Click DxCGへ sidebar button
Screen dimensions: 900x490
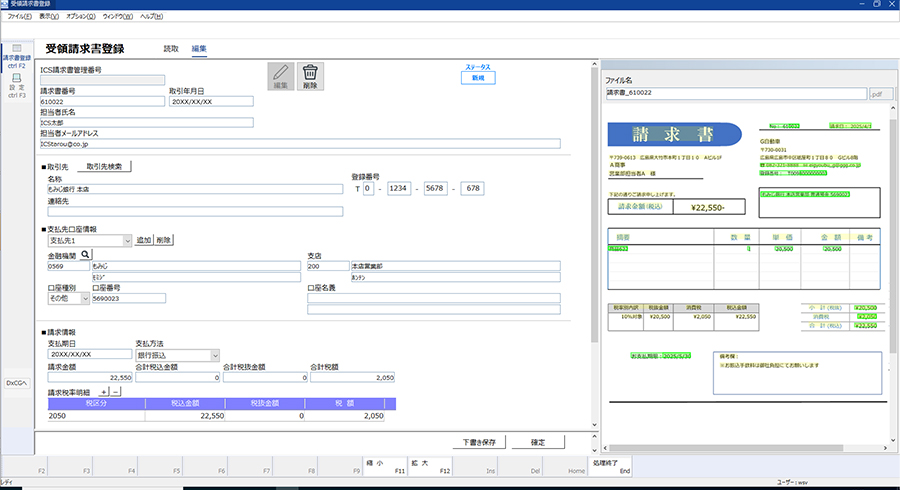(17, 383)
